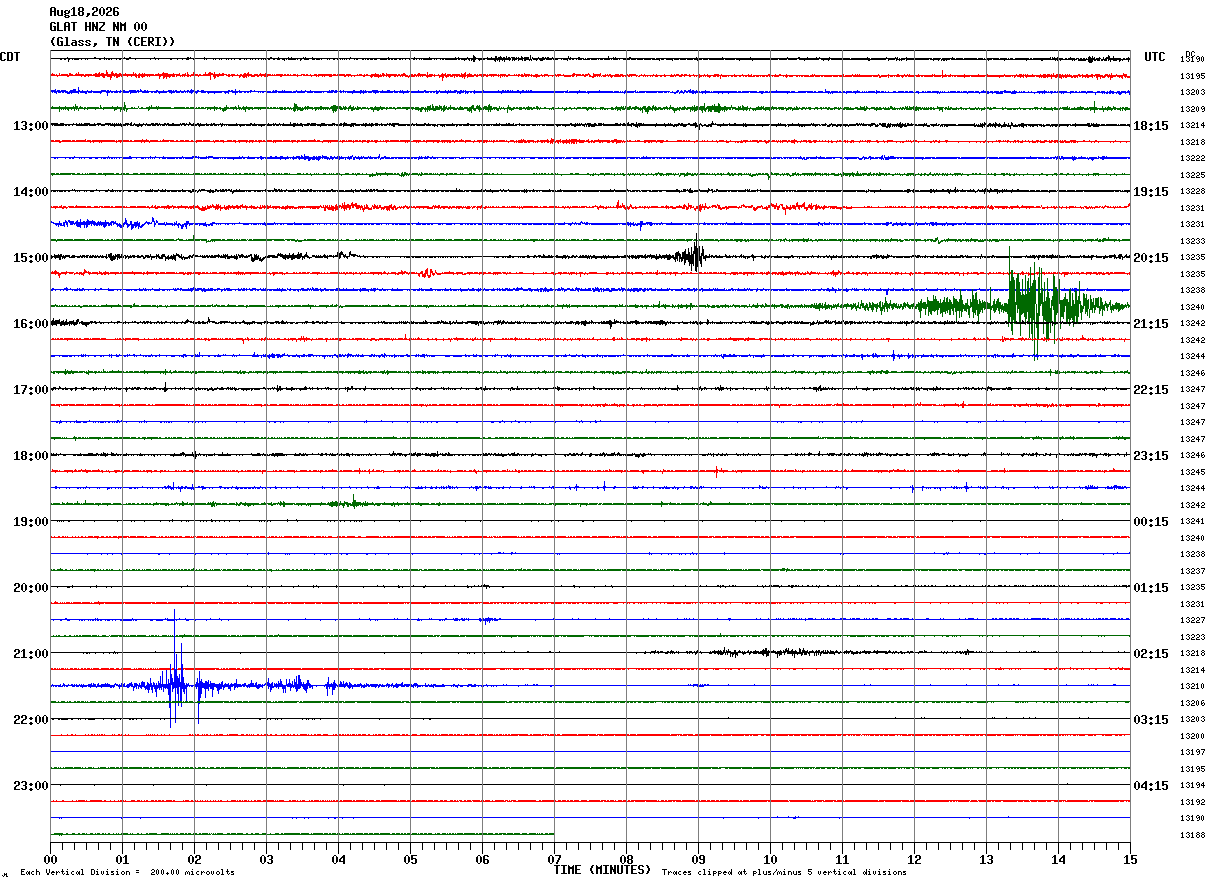The height and width of the screenshot is (886, 1210).
Task: Click the 04:15 UTC time label
Action: pyautogui.click(x=1151, y=785)
